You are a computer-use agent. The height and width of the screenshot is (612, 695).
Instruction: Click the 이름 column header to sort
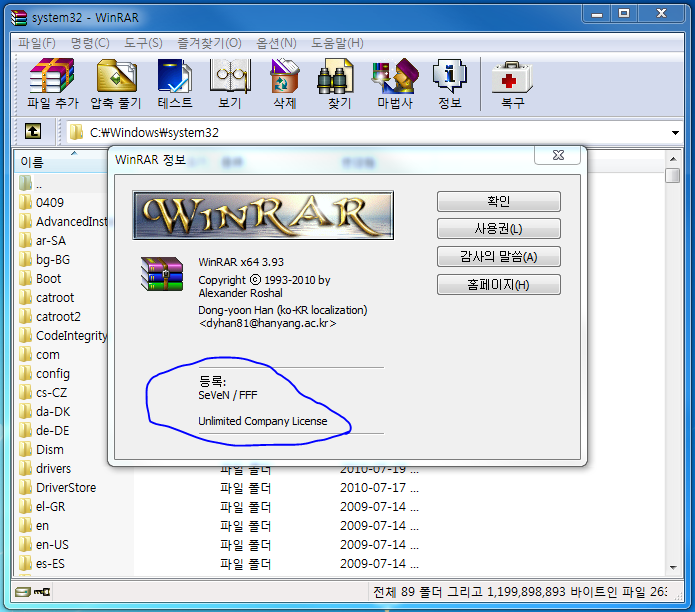tap(60, 161)
